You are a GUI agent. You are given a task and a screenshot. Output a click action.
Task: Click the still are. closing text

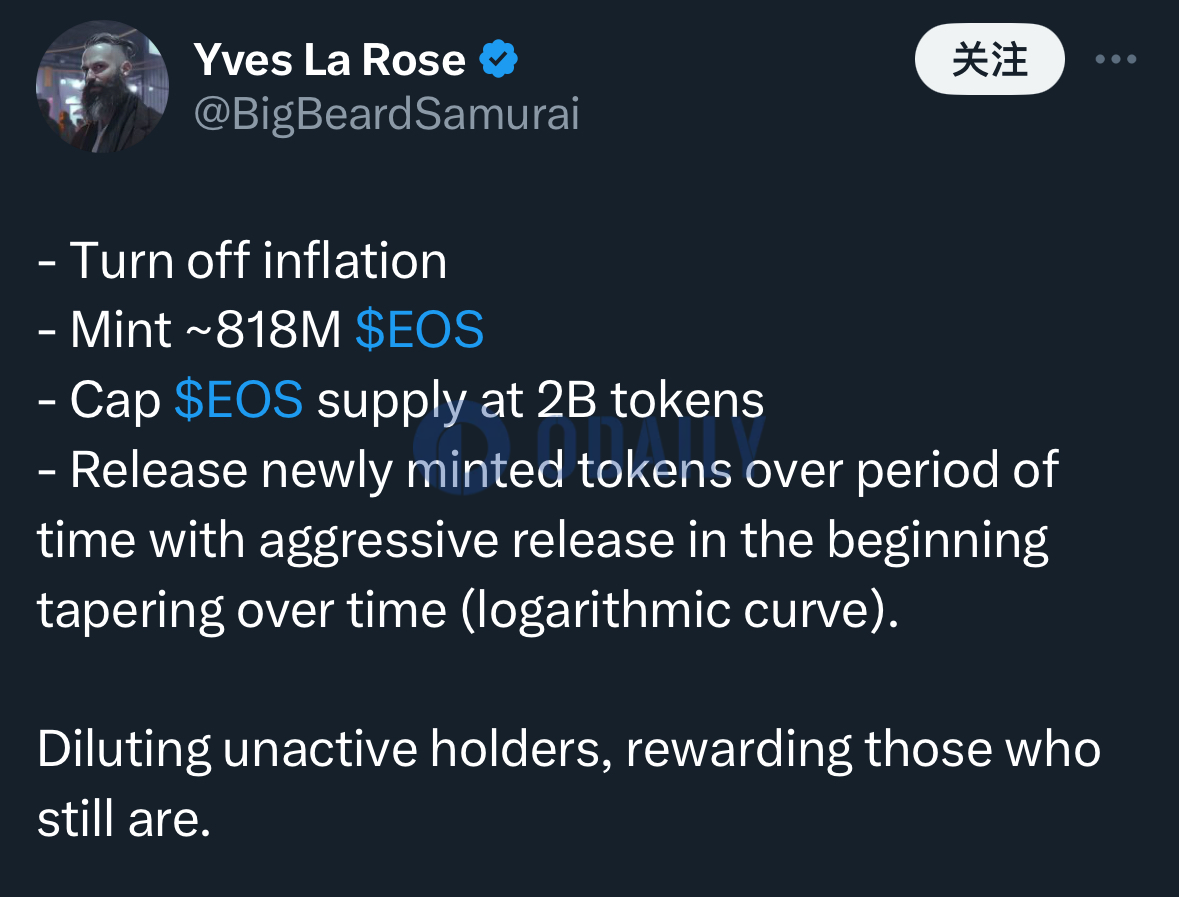pos(124,819)
